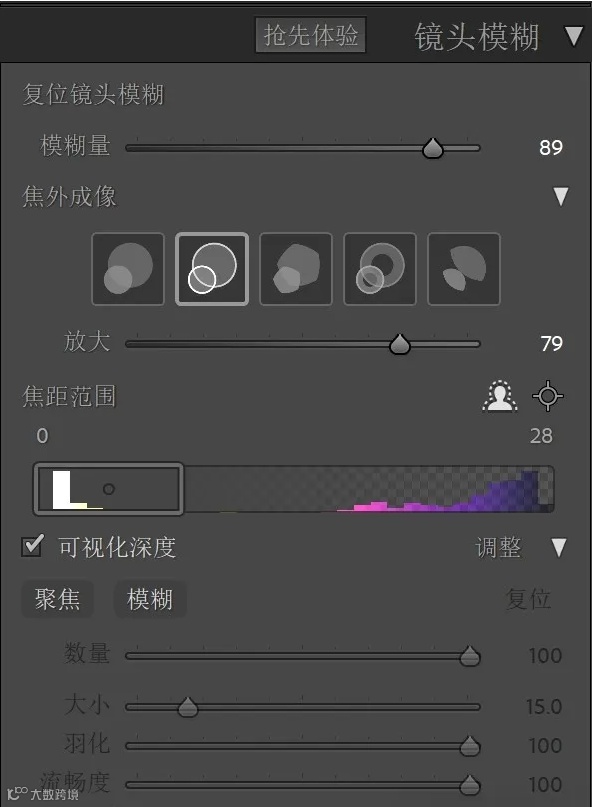592x807 pixels.
Task: Click the 放大 slider handle
Action: [x=400, y=343]
